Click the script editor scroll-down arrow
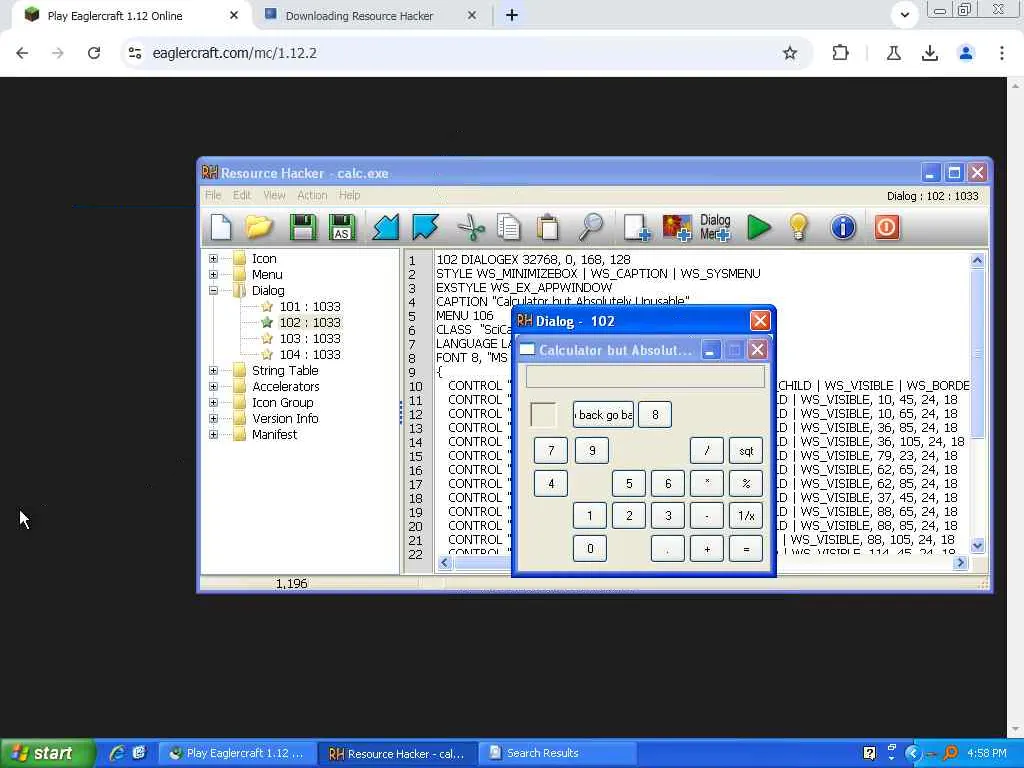The width and height of the screenshot is (1024, 768). (x=977, y=545)
